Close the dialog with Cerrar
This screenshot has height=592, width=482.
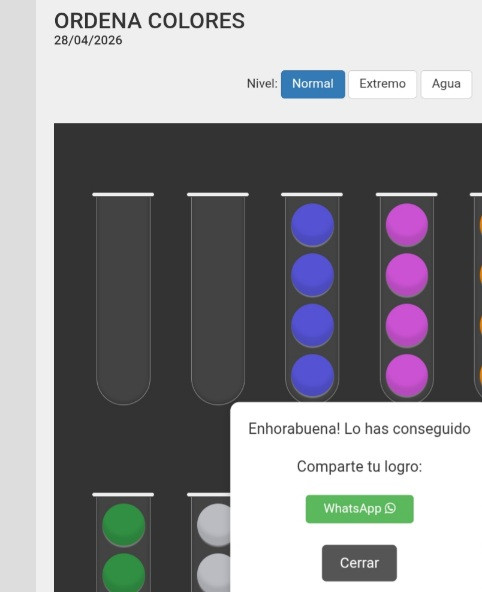pyautogui.click(x=359, y=563)
